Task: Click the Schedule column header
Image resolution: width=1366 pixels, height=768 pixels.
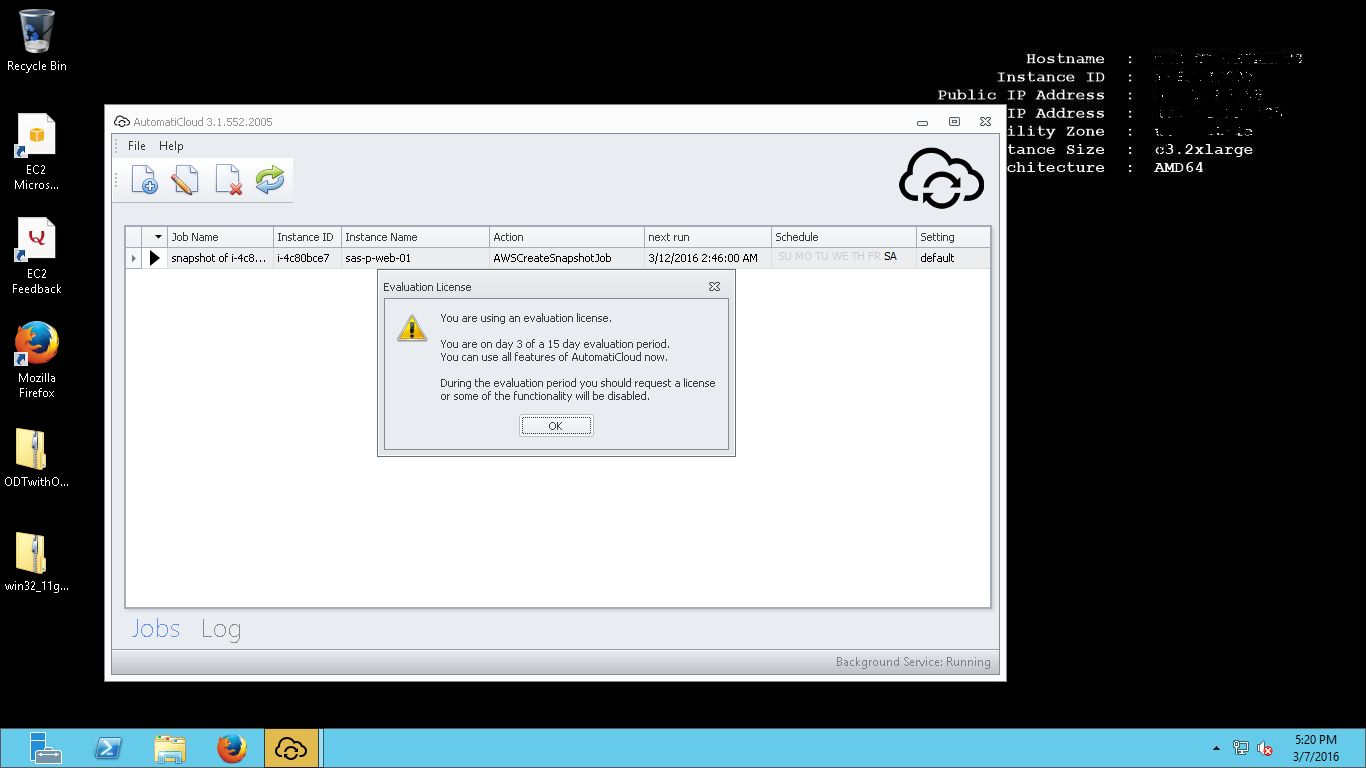Action: click(844, 237)
